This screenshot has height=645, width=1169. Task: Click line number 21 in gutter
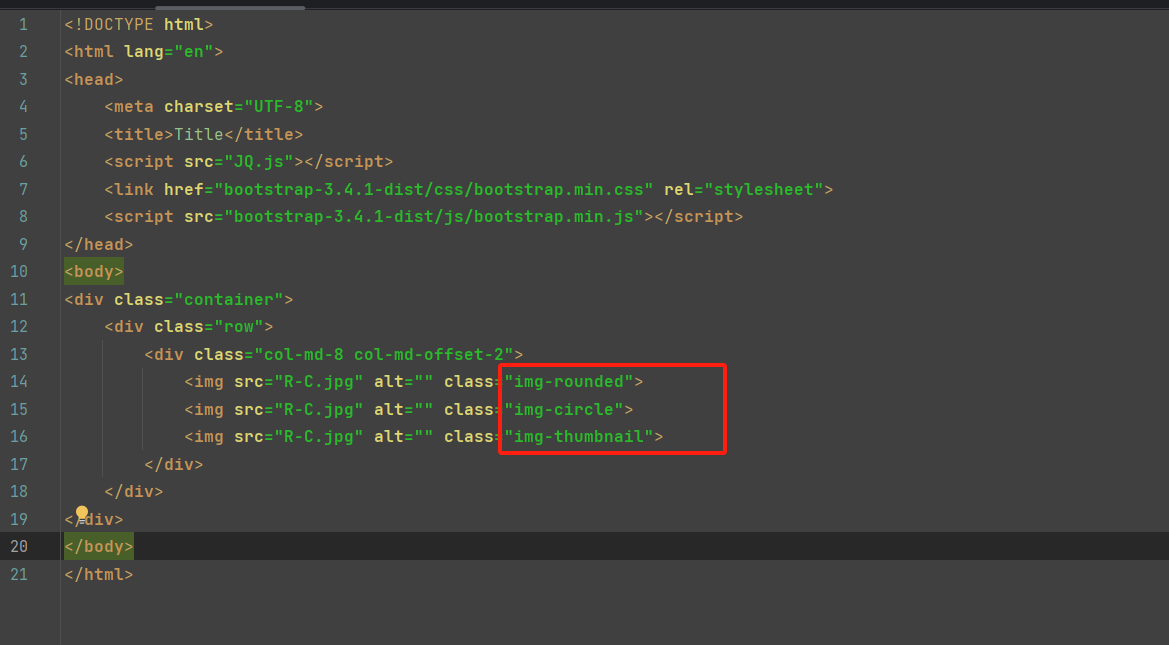(19, 574)
